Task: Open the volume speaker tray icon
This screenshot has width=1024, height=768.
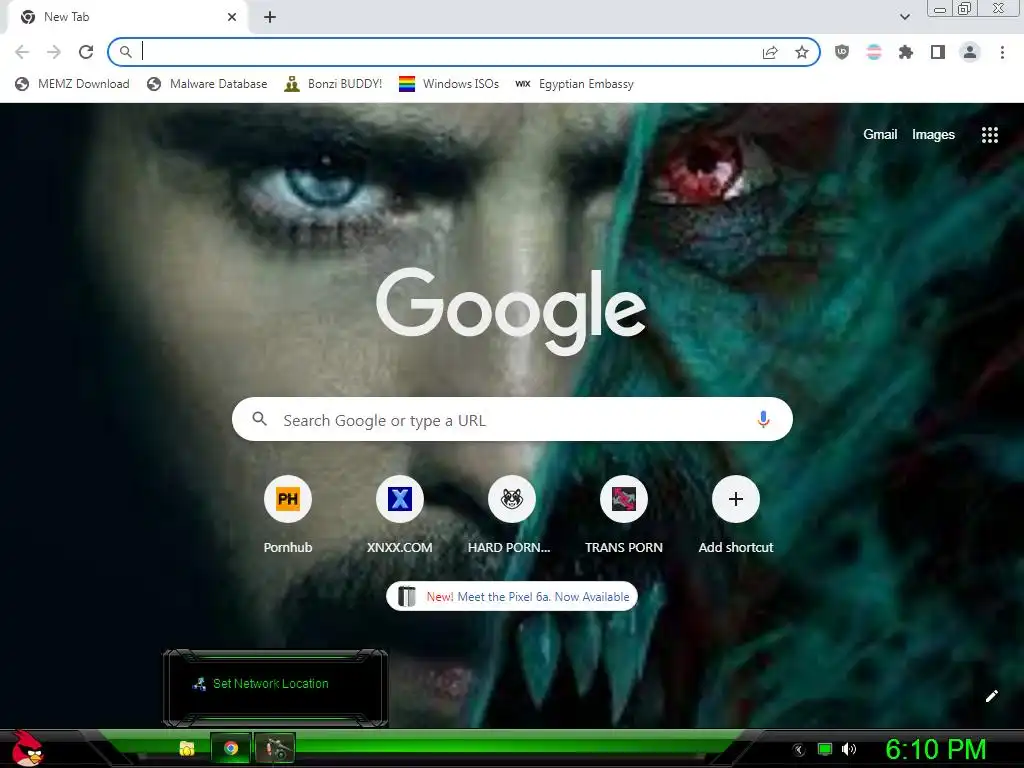Action: [x=849, y=750]
